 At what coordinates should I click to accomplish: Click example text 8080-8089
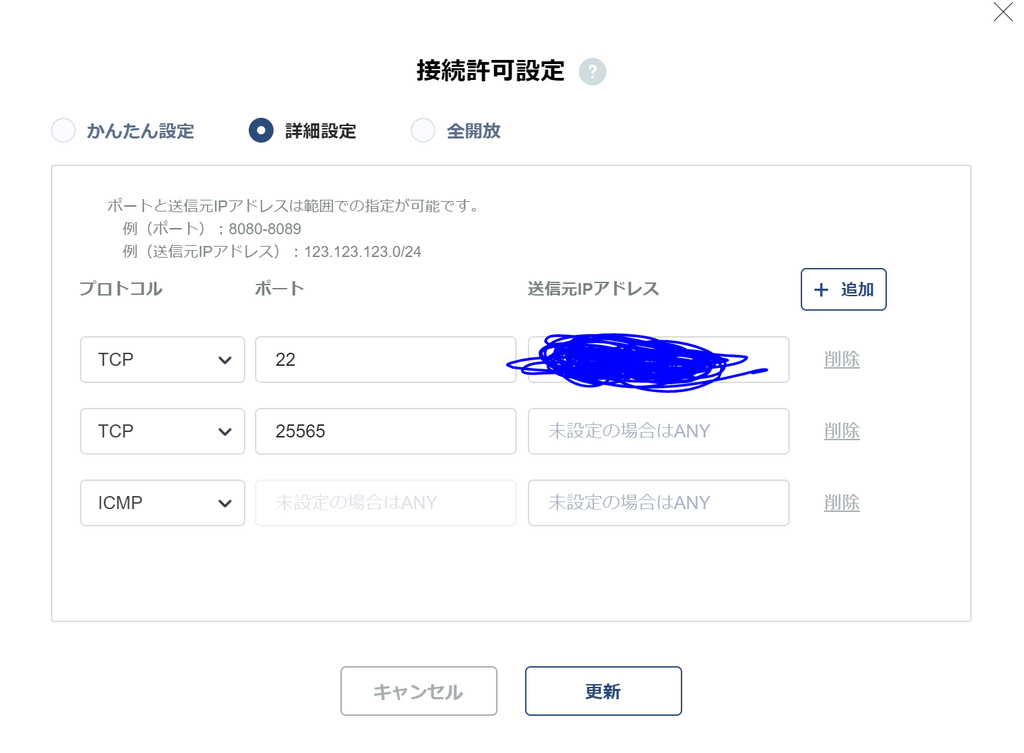pyautogui.click(x=264, y=229)
